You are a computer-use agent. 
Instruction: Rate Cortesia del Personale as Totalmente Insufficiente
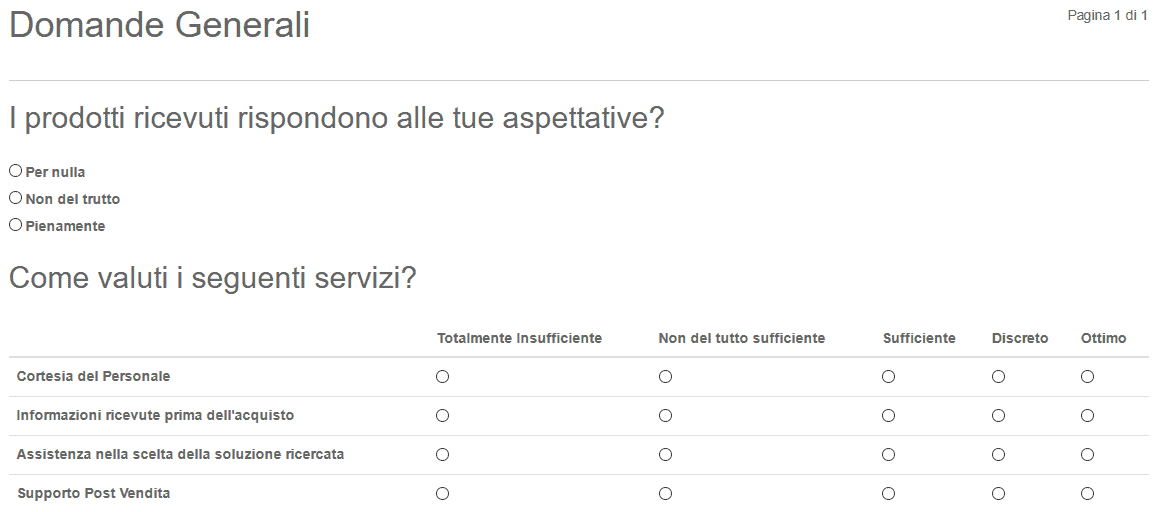442,377
